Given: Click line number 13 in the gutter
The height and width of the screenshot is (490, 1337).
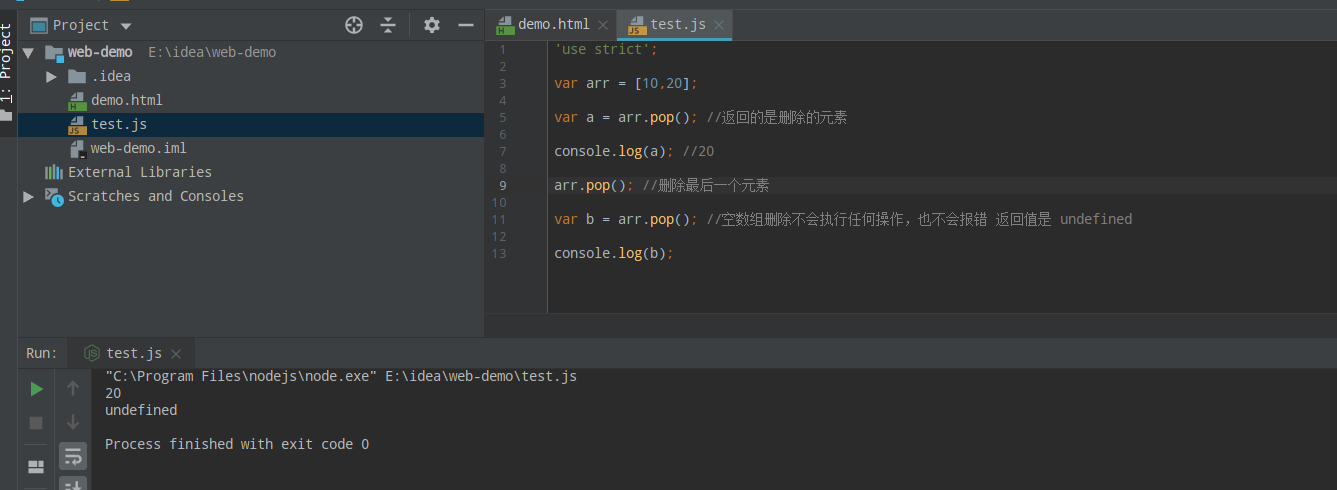Looking at the screenshot, I should pos(499,253).
